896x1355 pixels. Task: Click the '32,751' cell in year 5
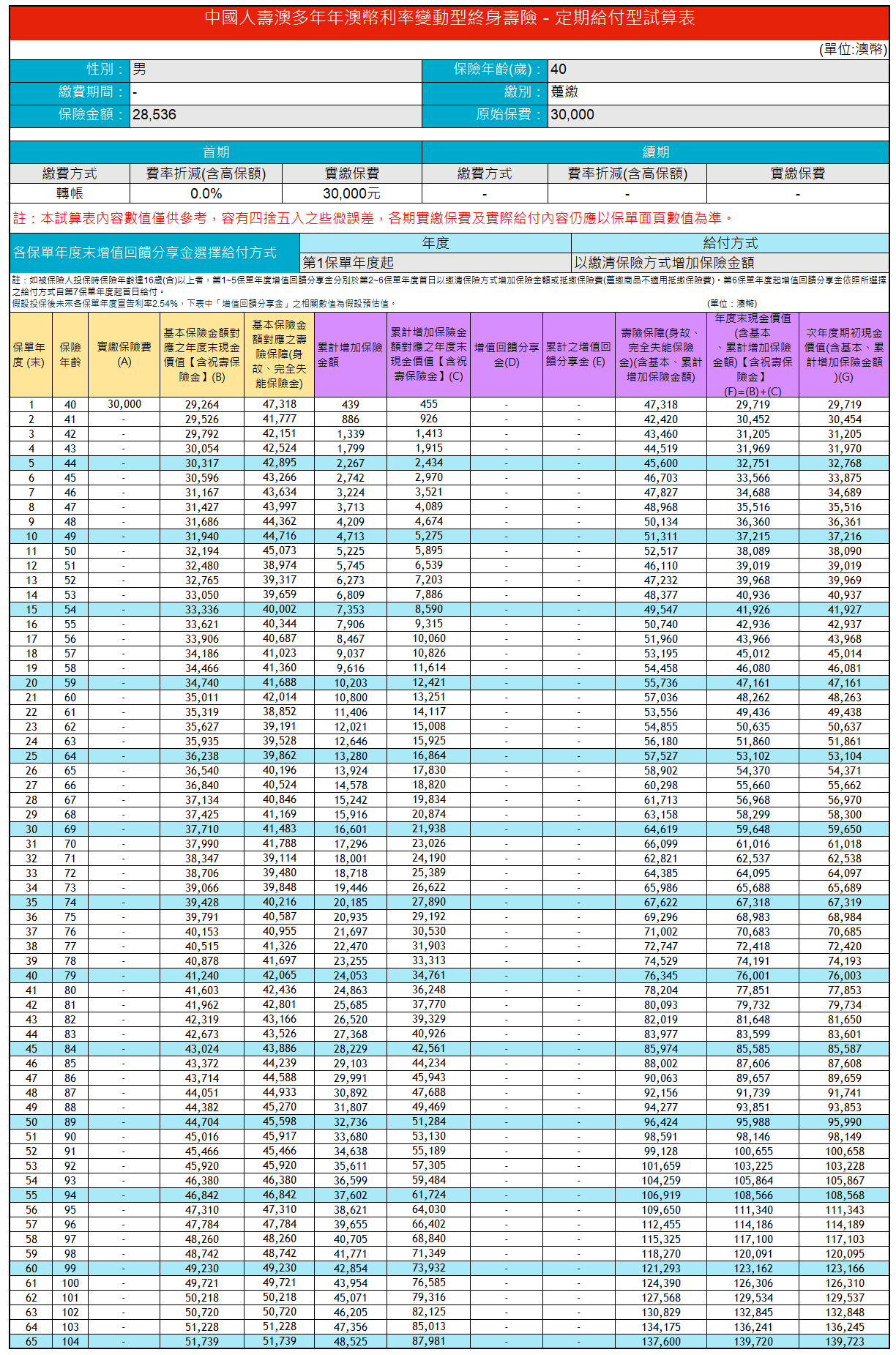(753, 463)
